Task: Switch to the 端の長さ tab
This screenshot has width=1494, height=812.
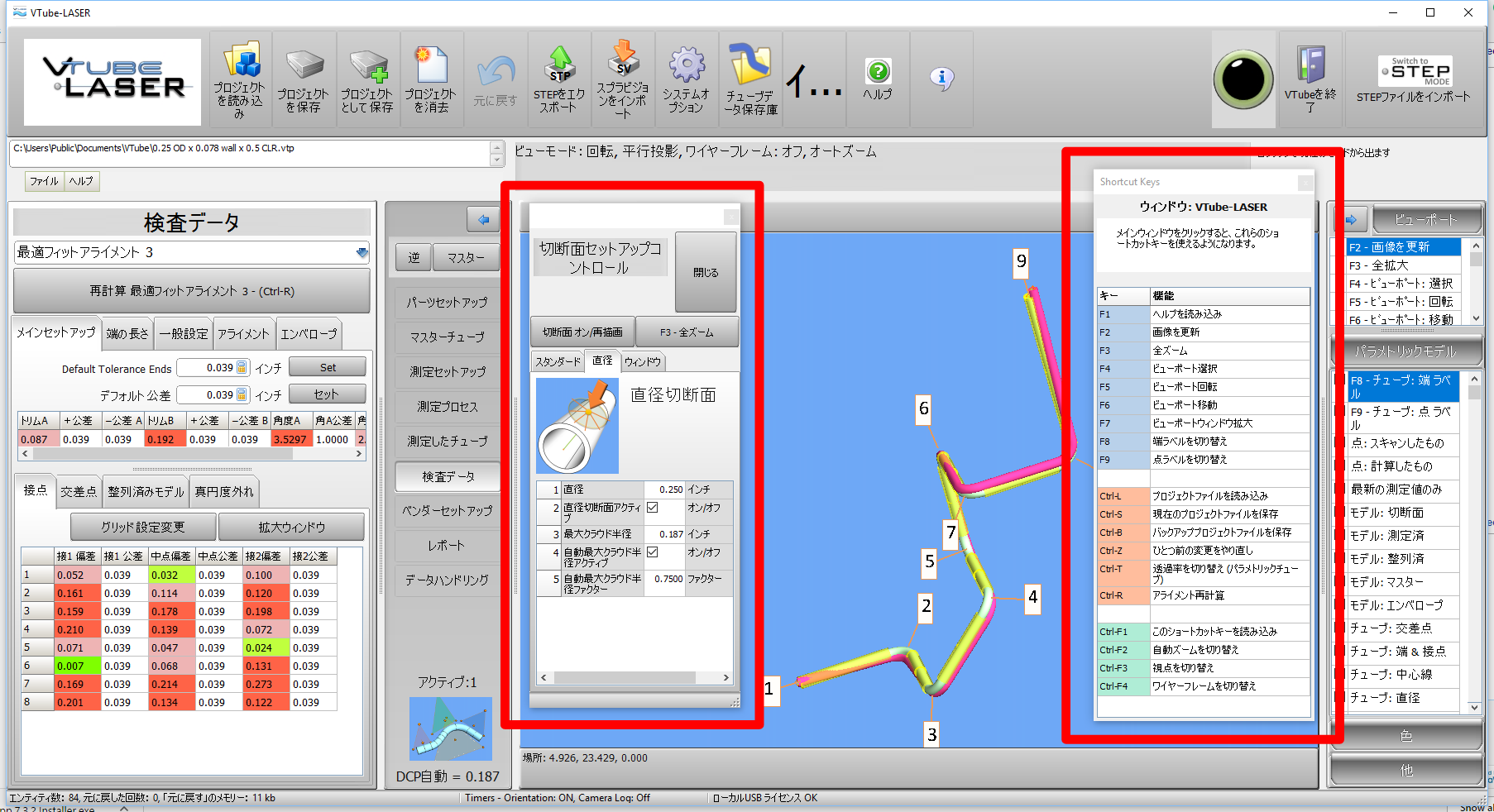Action: tap(127, 334)
